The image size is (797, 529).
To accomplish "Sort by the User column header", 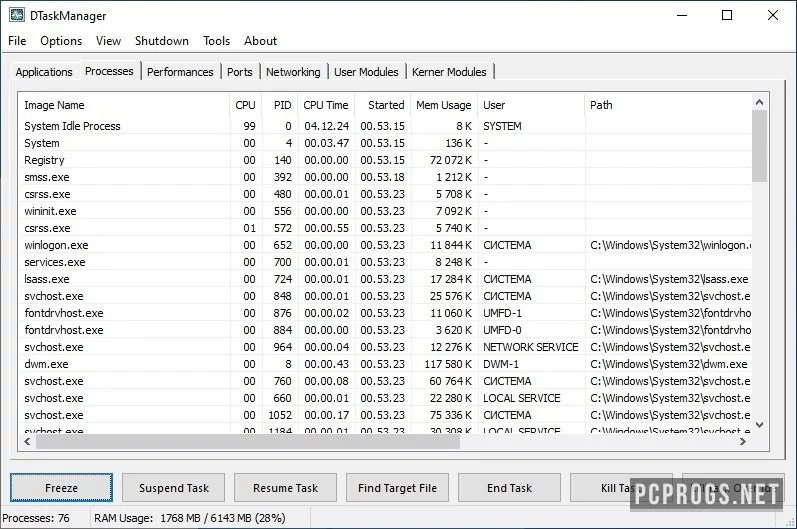I will (531, 105).
